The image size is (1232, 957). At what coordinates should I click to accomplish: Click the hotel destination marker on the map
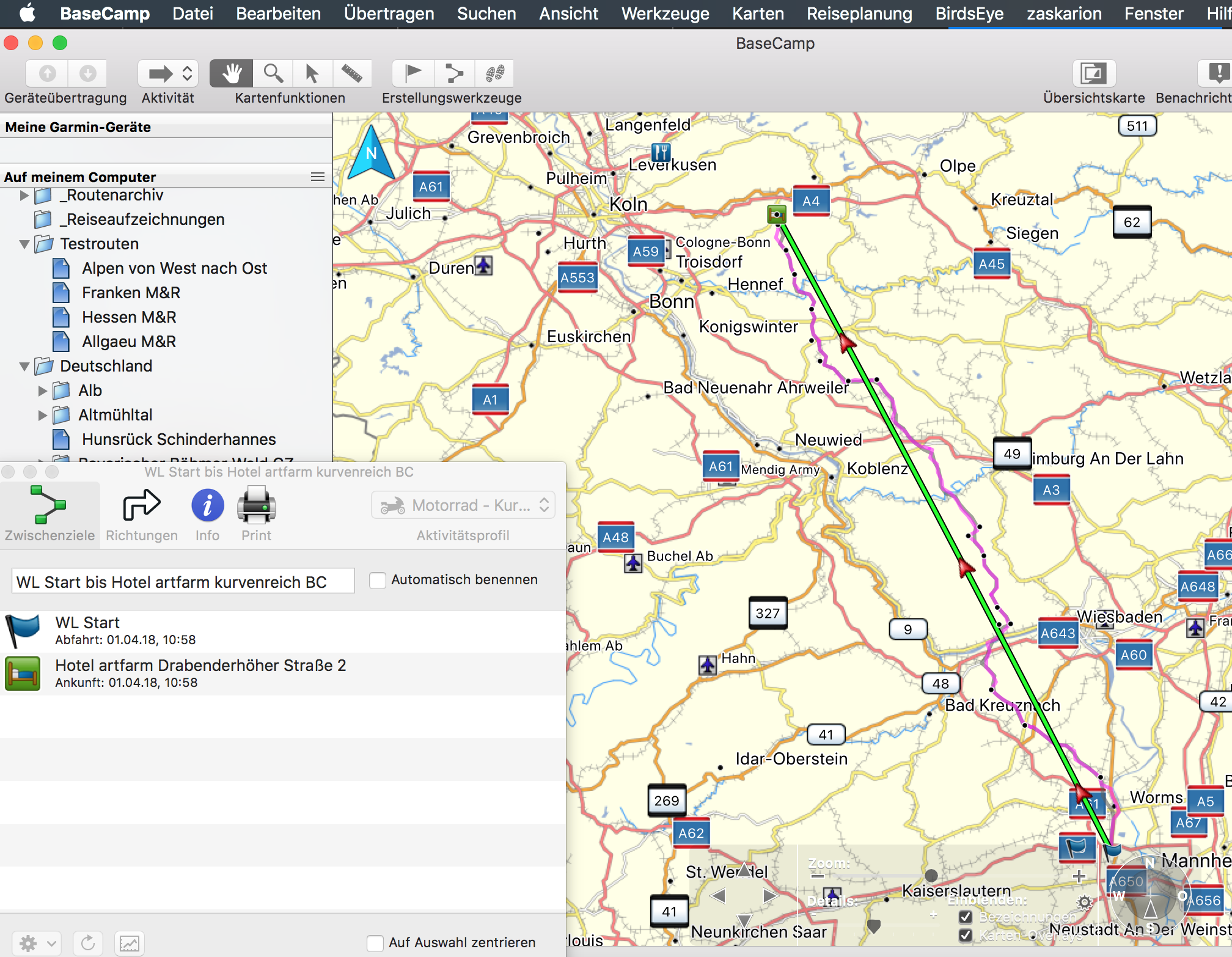click(777, 214)
